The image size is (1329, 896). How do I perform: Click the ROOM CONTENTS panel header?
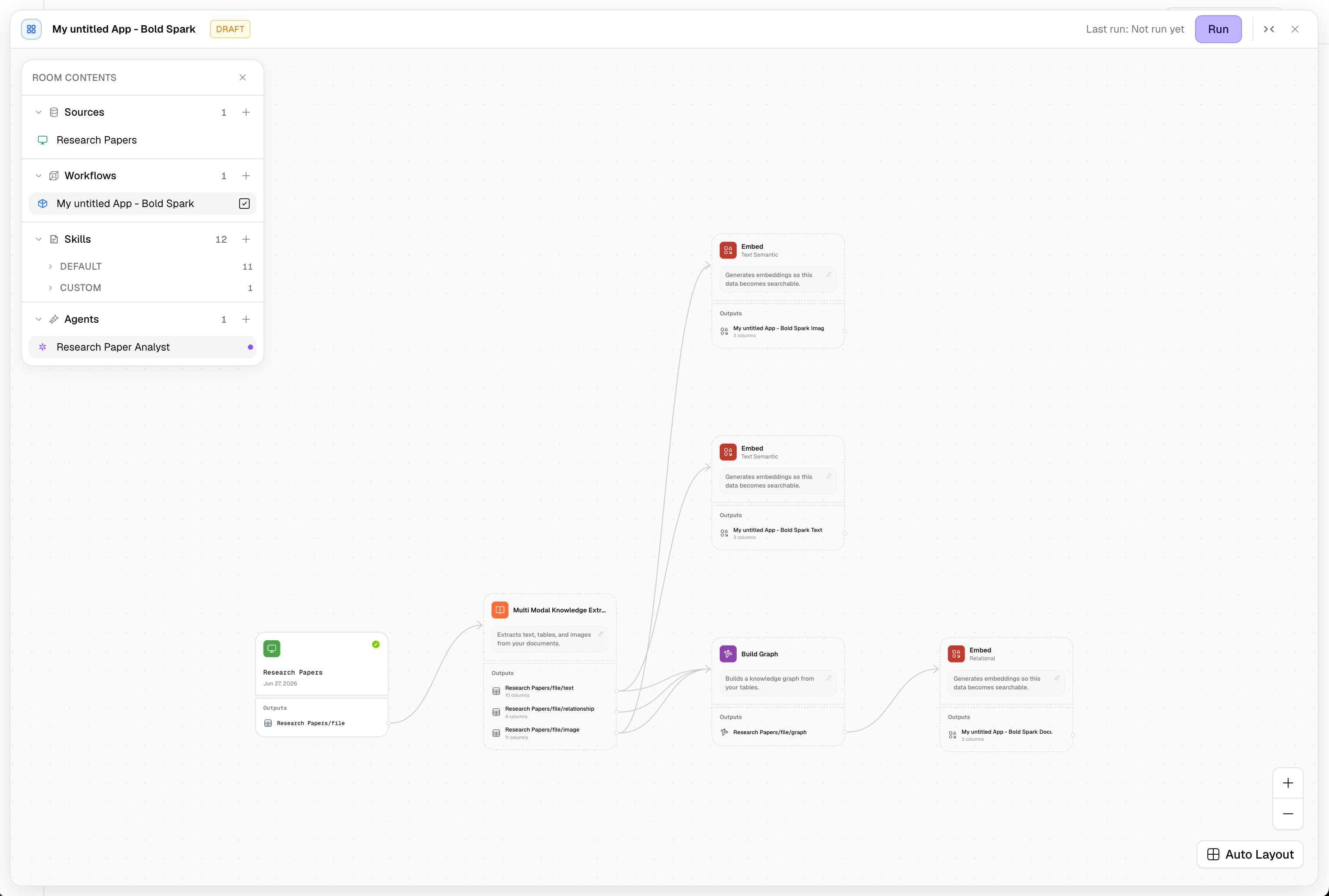pyautogui.click(x=74, y=78)
